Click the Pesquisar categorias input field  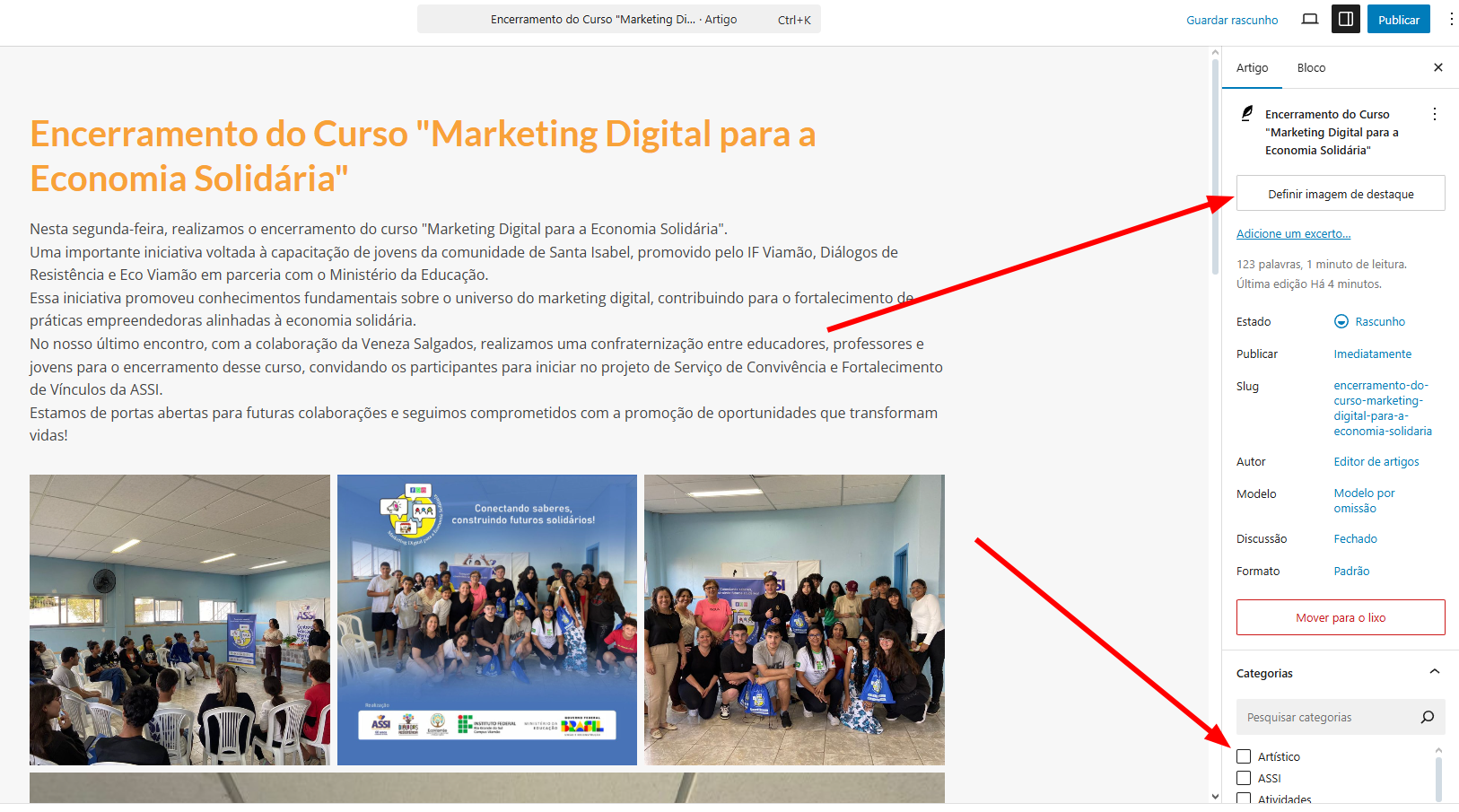point(1324,717)
